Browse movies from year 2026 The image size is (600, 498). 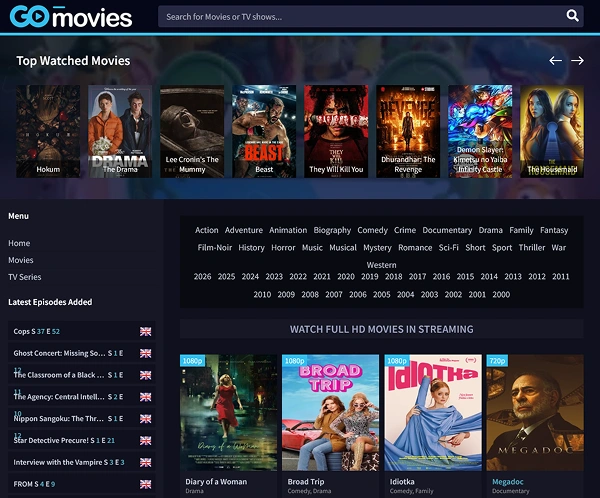pyautogui.click(x=202, y=276)
